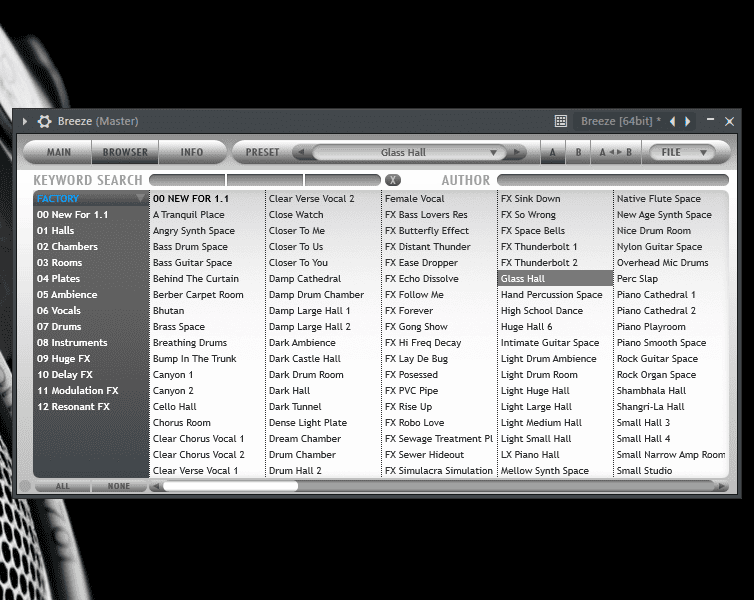Open the Glass Hall preset dropdown

[x=409, y=152]
